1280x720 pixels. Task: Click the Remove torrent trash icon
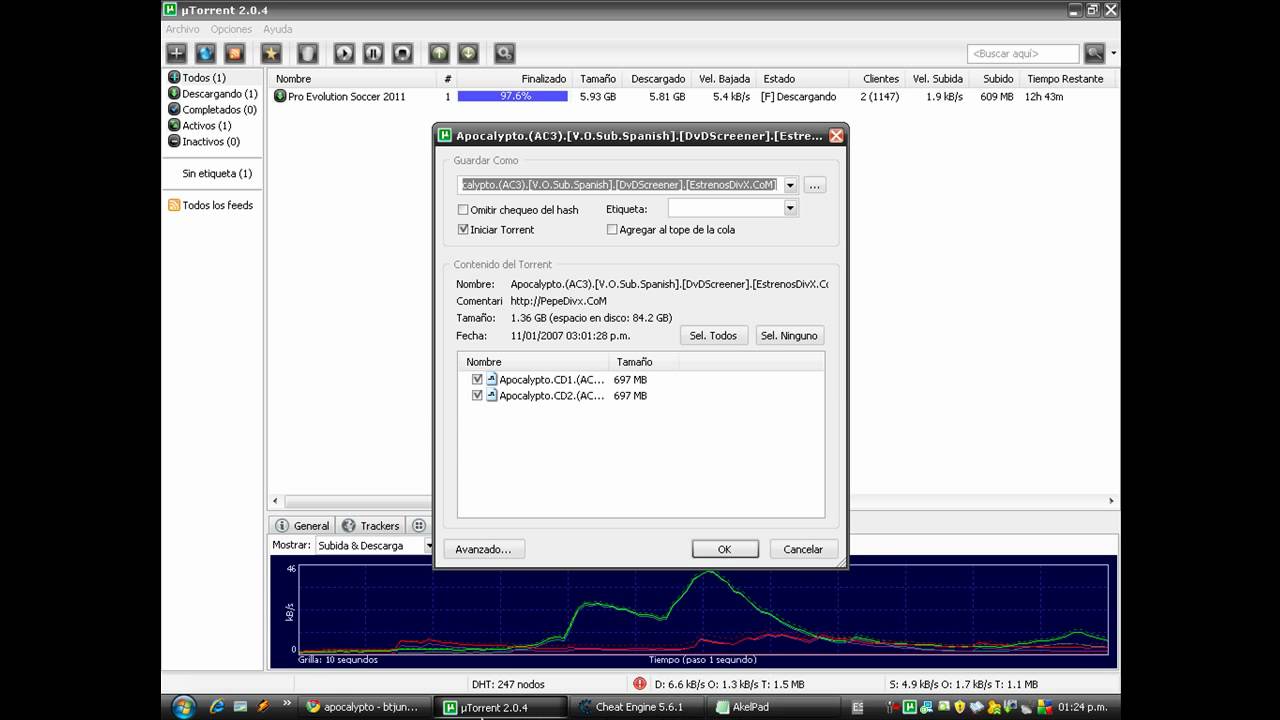[x=308, y=53]
